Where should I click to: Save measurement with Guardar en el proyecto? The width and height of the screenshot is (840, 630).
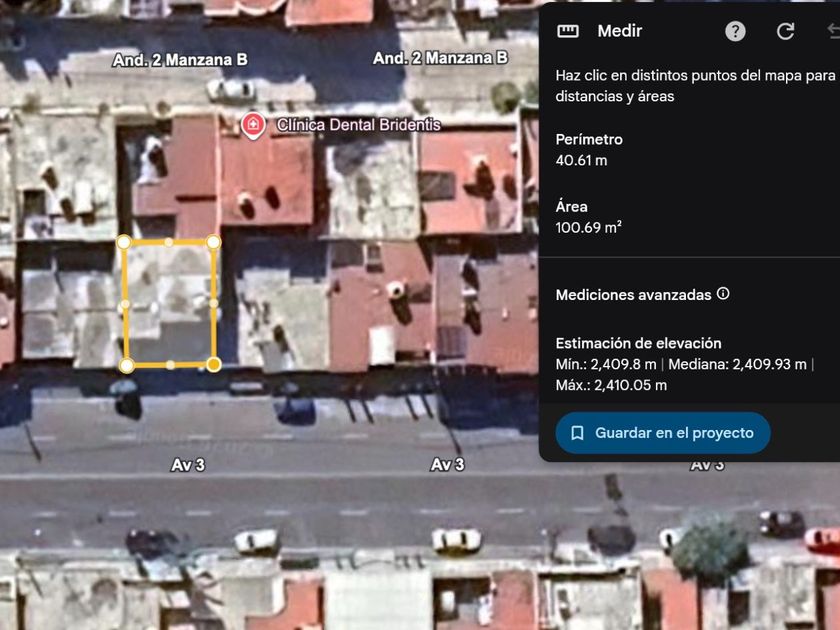click(x=662, y=433)
